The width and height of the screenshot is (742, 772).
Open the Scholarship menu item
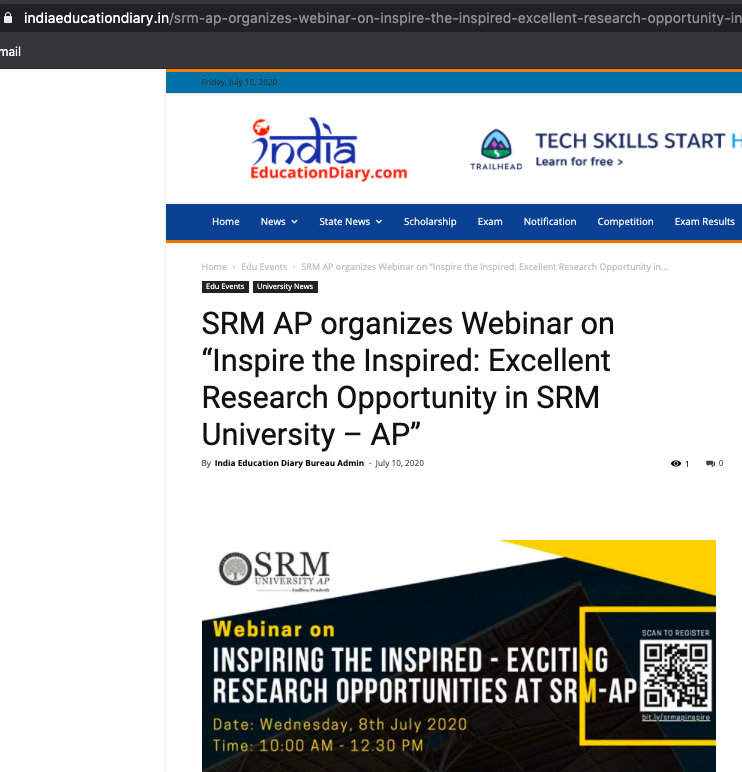430,222
